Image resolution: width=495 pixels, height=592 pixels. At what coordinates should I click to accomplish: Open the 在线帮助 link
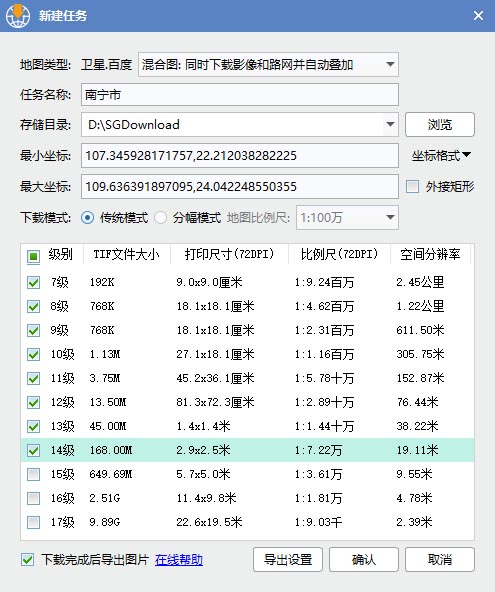point(179,560)
